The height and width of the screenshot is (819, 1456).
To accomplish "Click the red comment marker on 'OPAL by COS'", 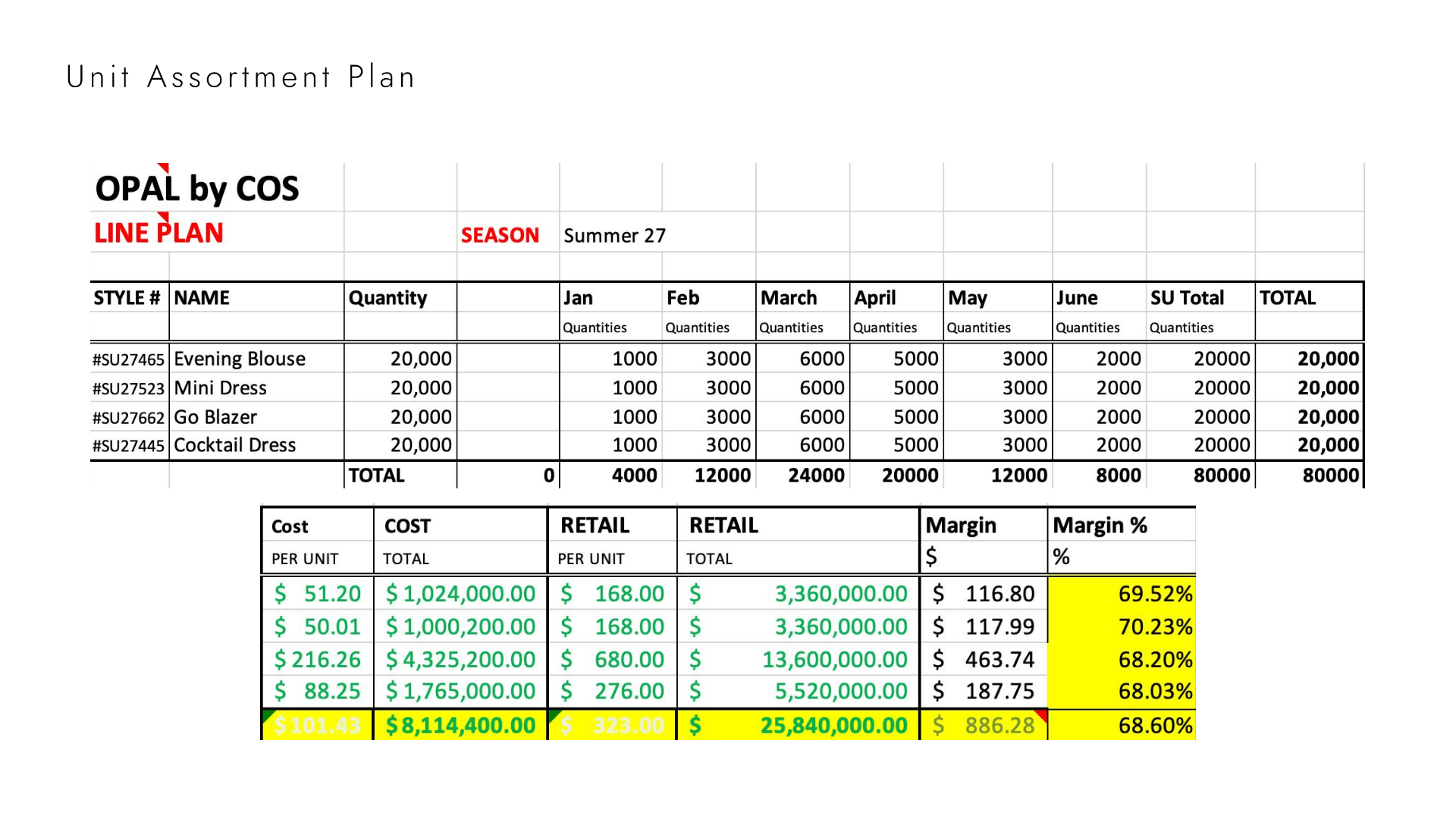I will [x=164, y=168].
